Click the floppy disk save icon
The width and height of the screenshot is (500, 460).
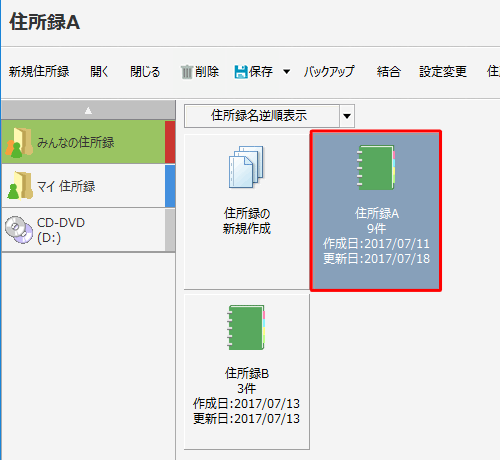241,72
